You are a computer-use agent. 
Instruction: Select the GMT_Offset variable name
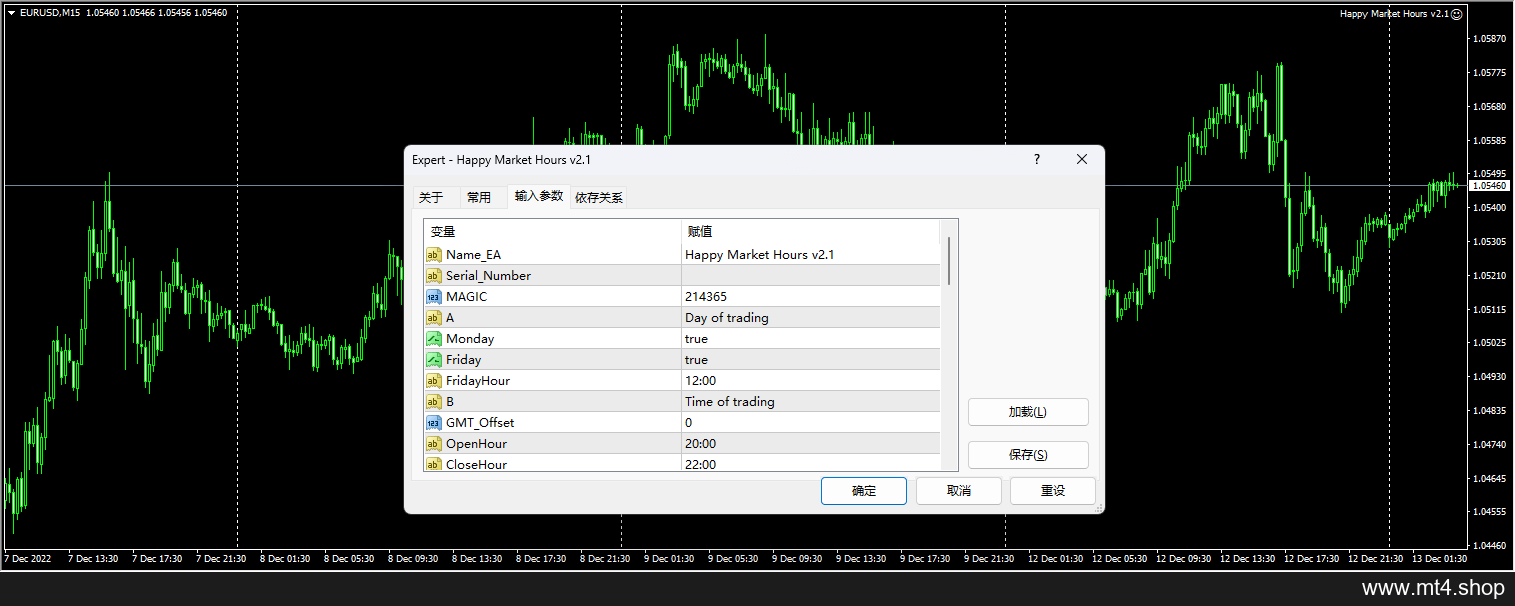(480, 423)
